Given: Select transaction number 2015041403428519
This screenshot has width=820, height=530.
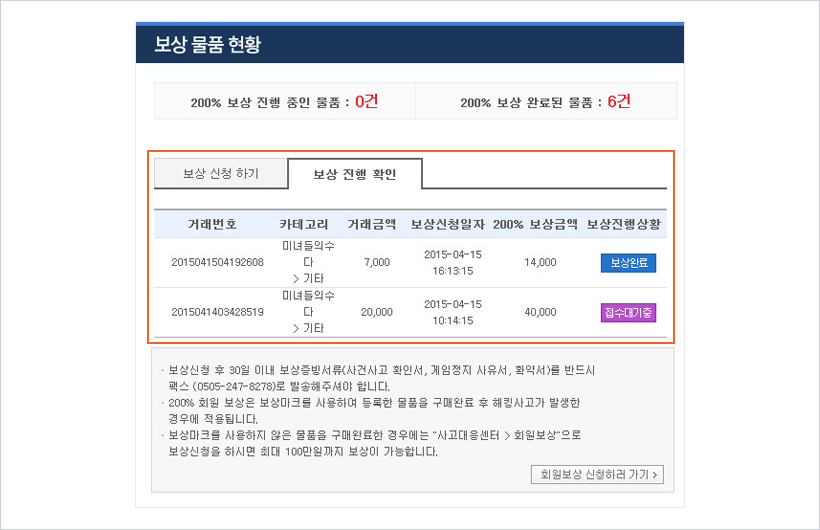Looking at the screenshot, I should click(218, 312).
